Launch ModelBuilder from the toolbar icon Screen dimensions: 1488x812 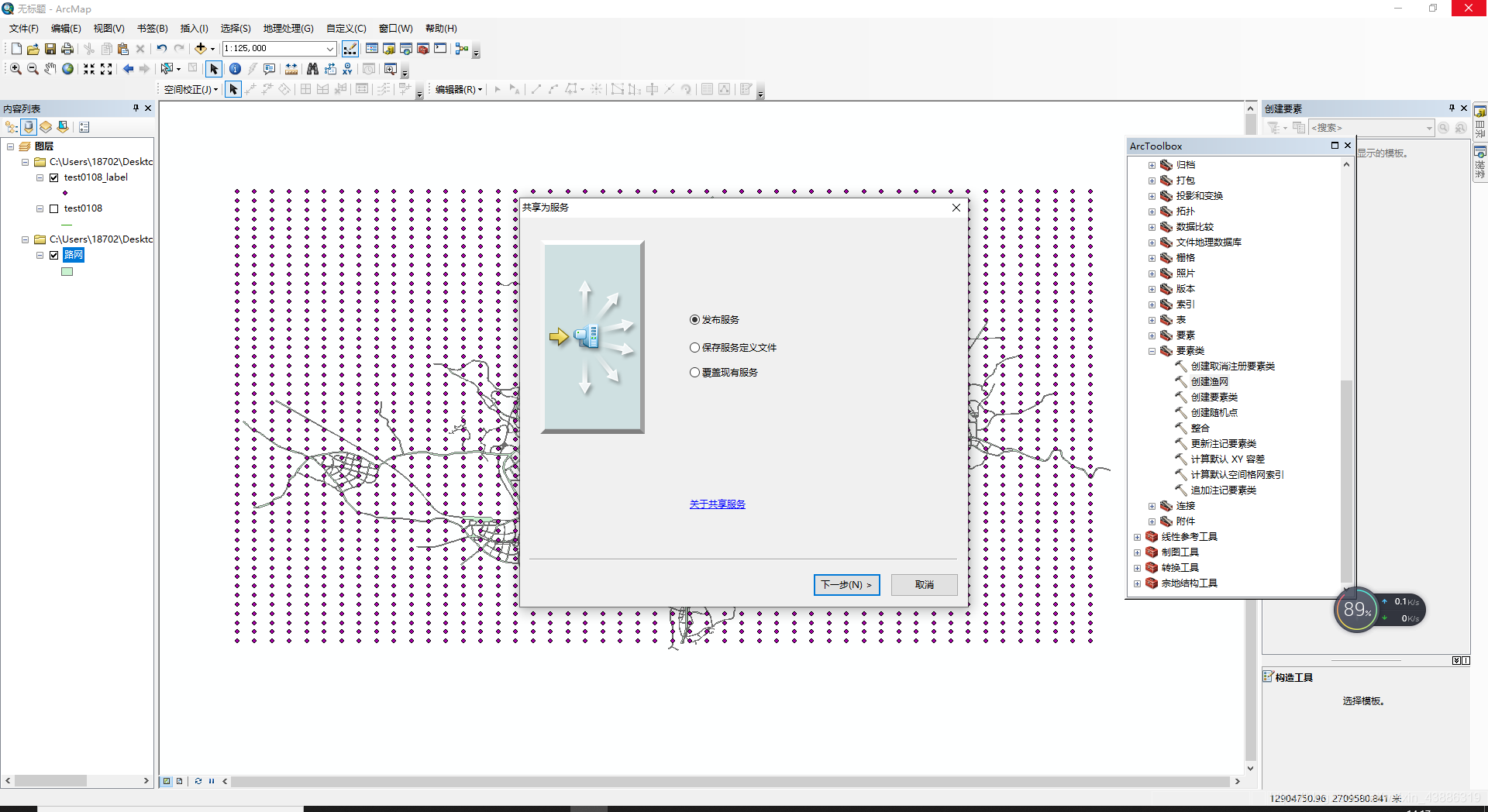point(462,49)
